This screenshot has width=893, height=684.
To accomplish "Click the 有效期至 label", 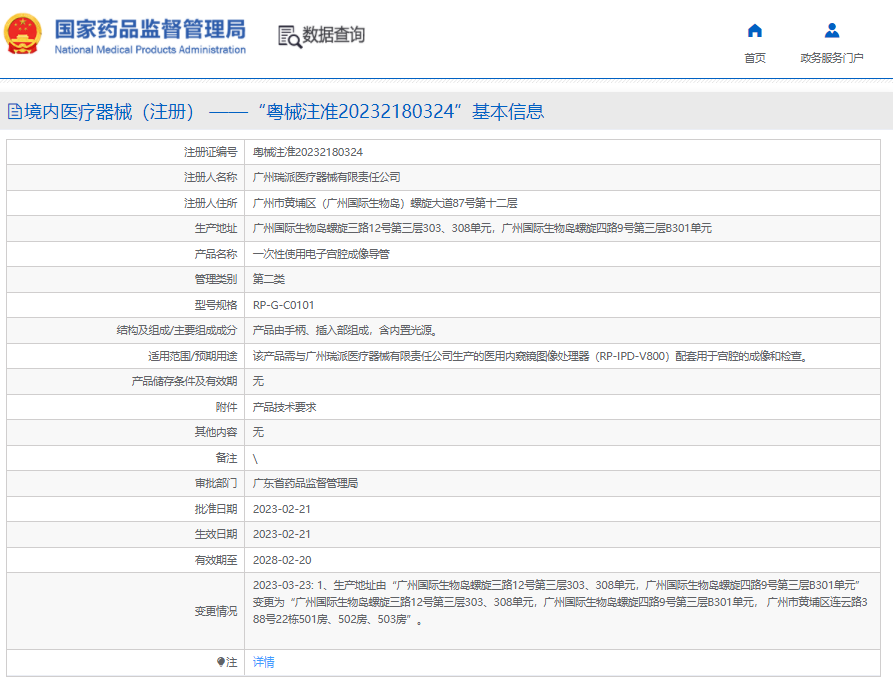I will pyautogui.click(x=216, y=560).
